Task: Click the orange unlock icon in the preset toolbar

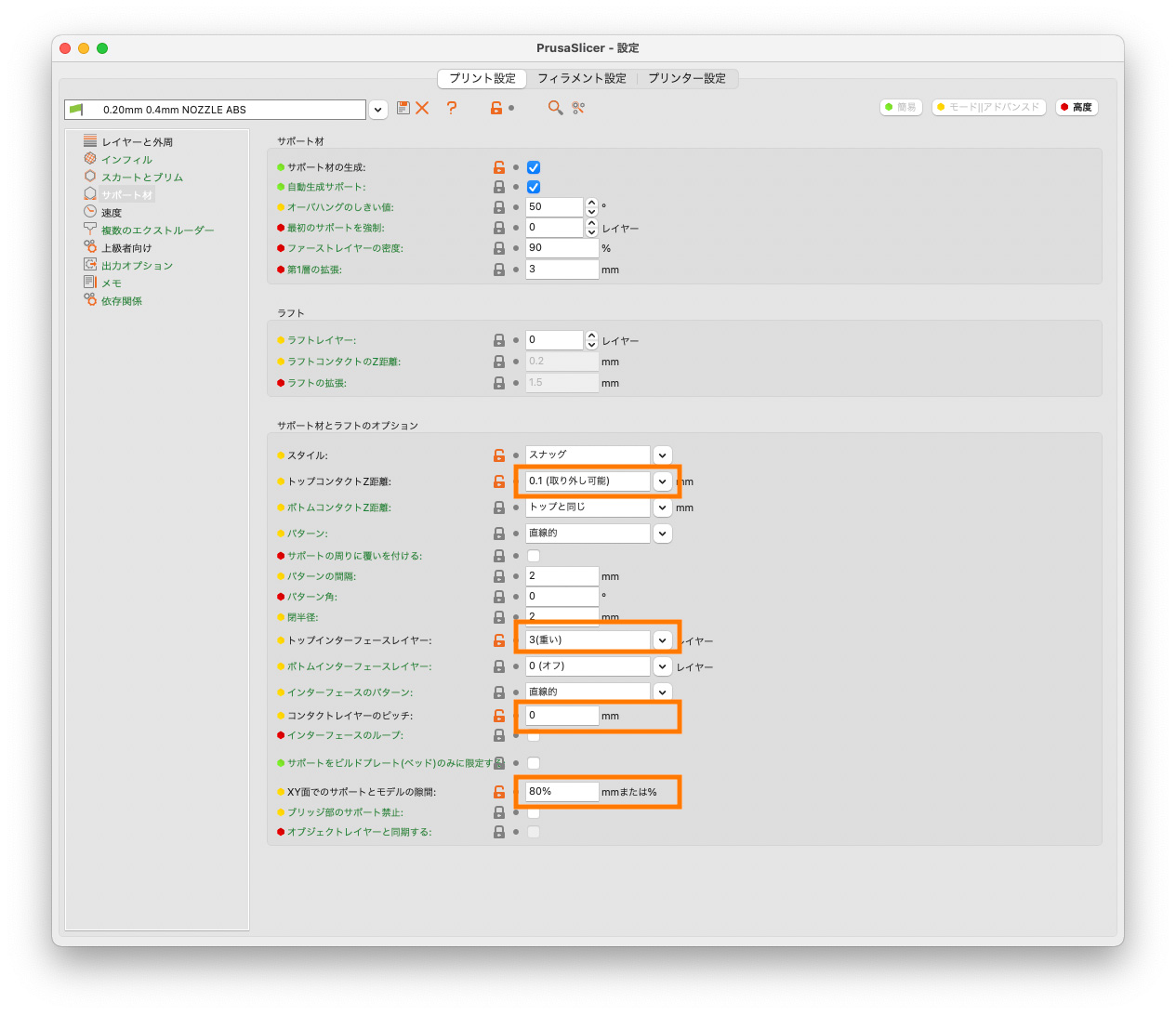Action: (x=496, y=108)
